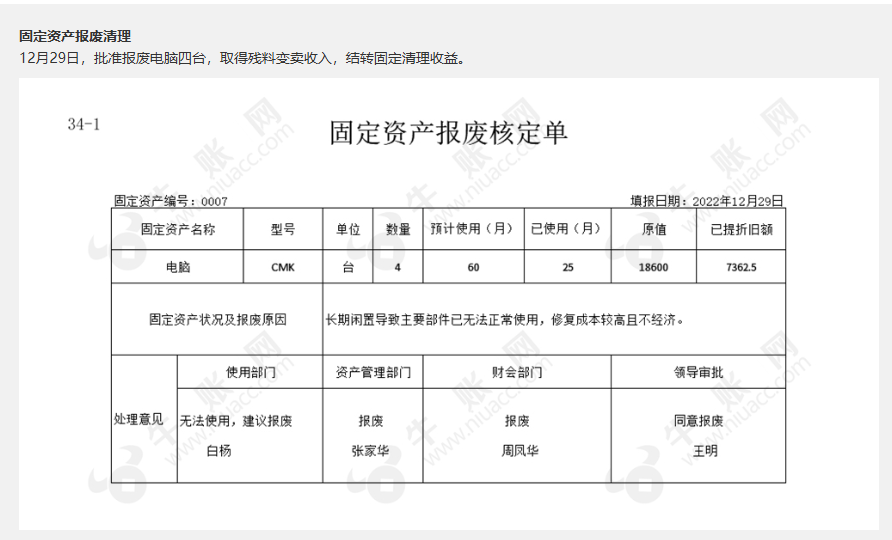
Task: Click the 固定资产名称 column header
Action: 177,229
